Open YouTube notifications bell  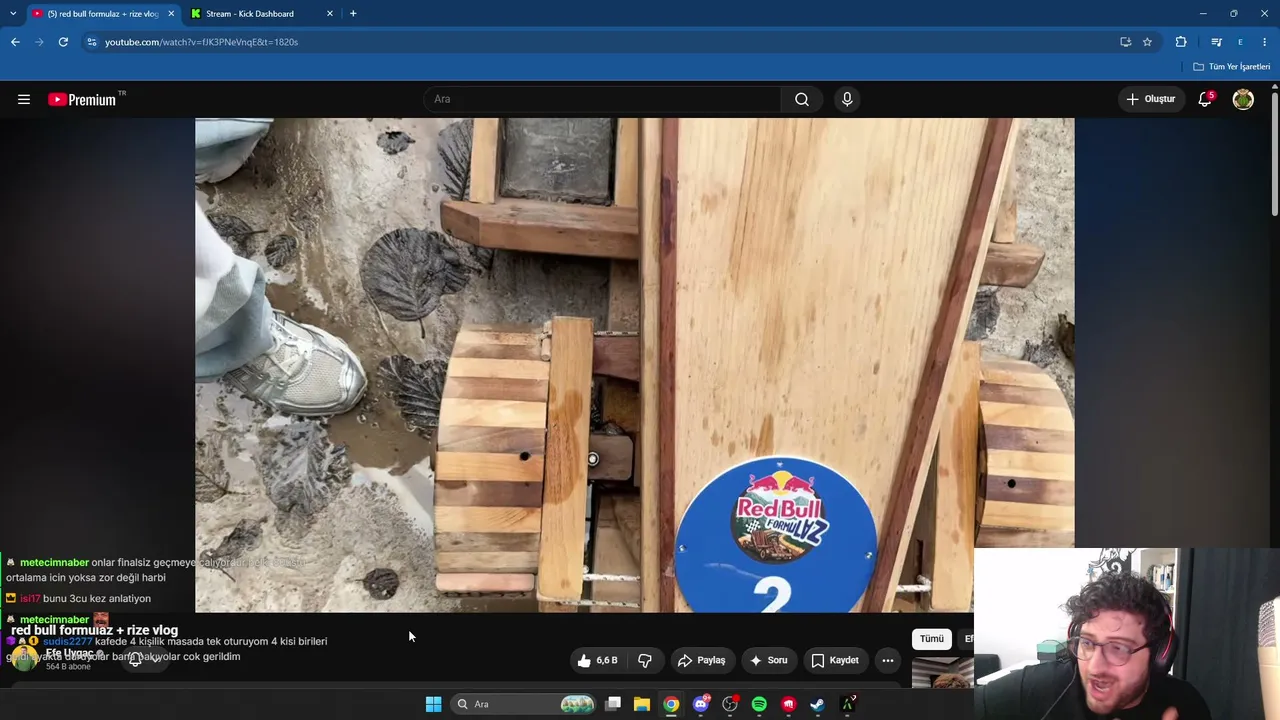[1205, 99]
